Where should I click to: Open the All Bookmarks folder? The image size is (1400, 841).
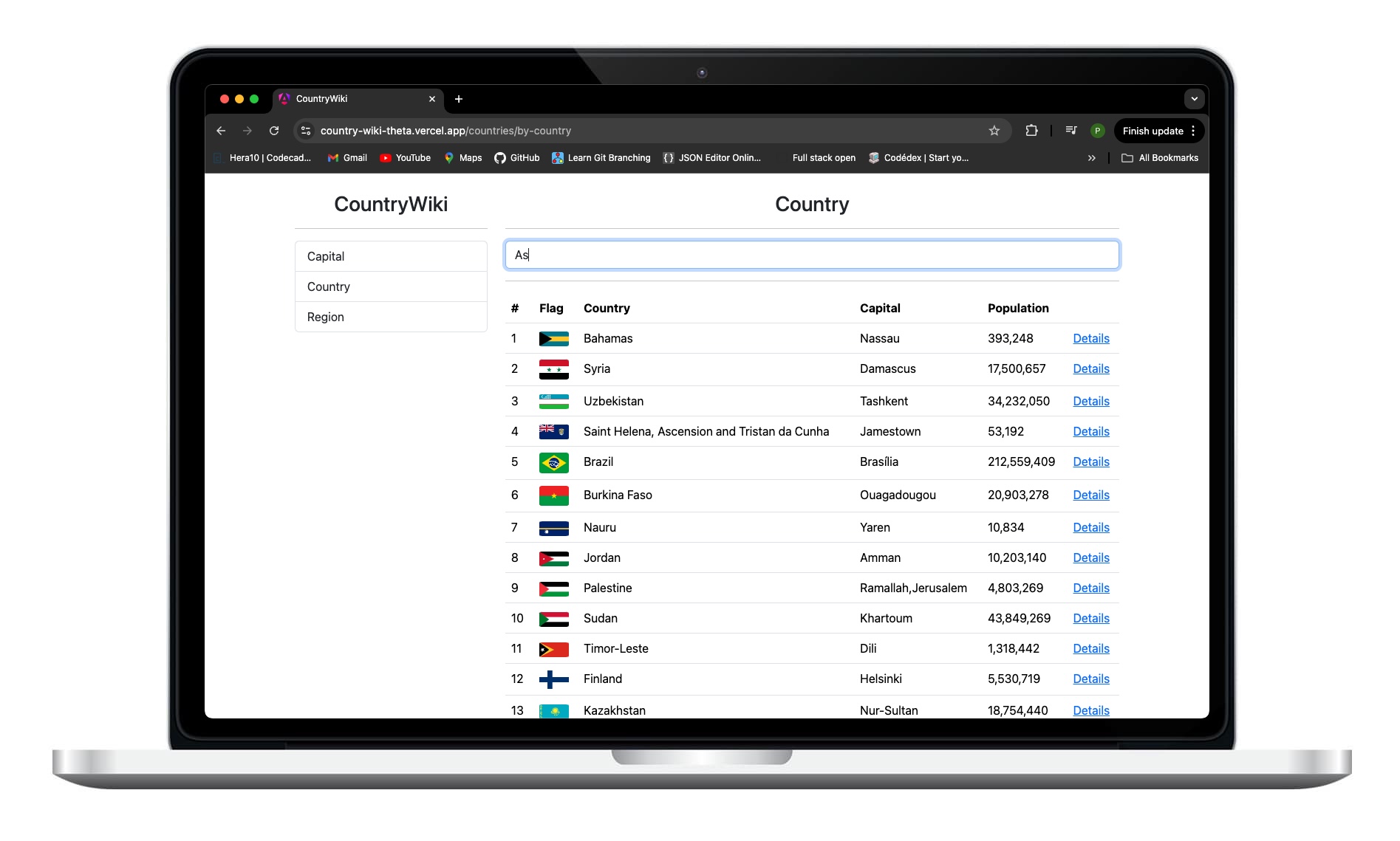[x=1160, y=158]
